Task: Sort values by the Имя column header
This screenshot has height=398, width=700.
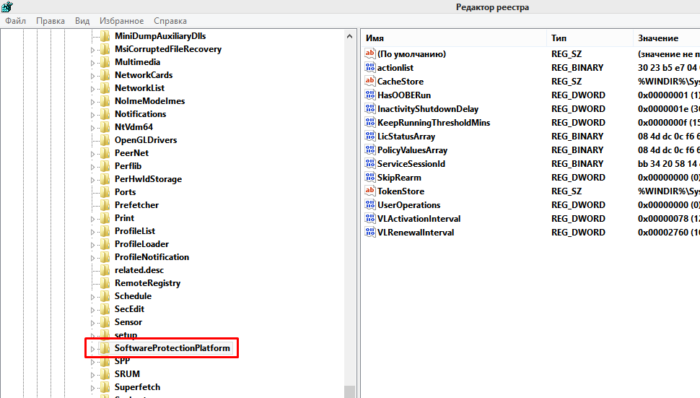Action: click(453, 38)
